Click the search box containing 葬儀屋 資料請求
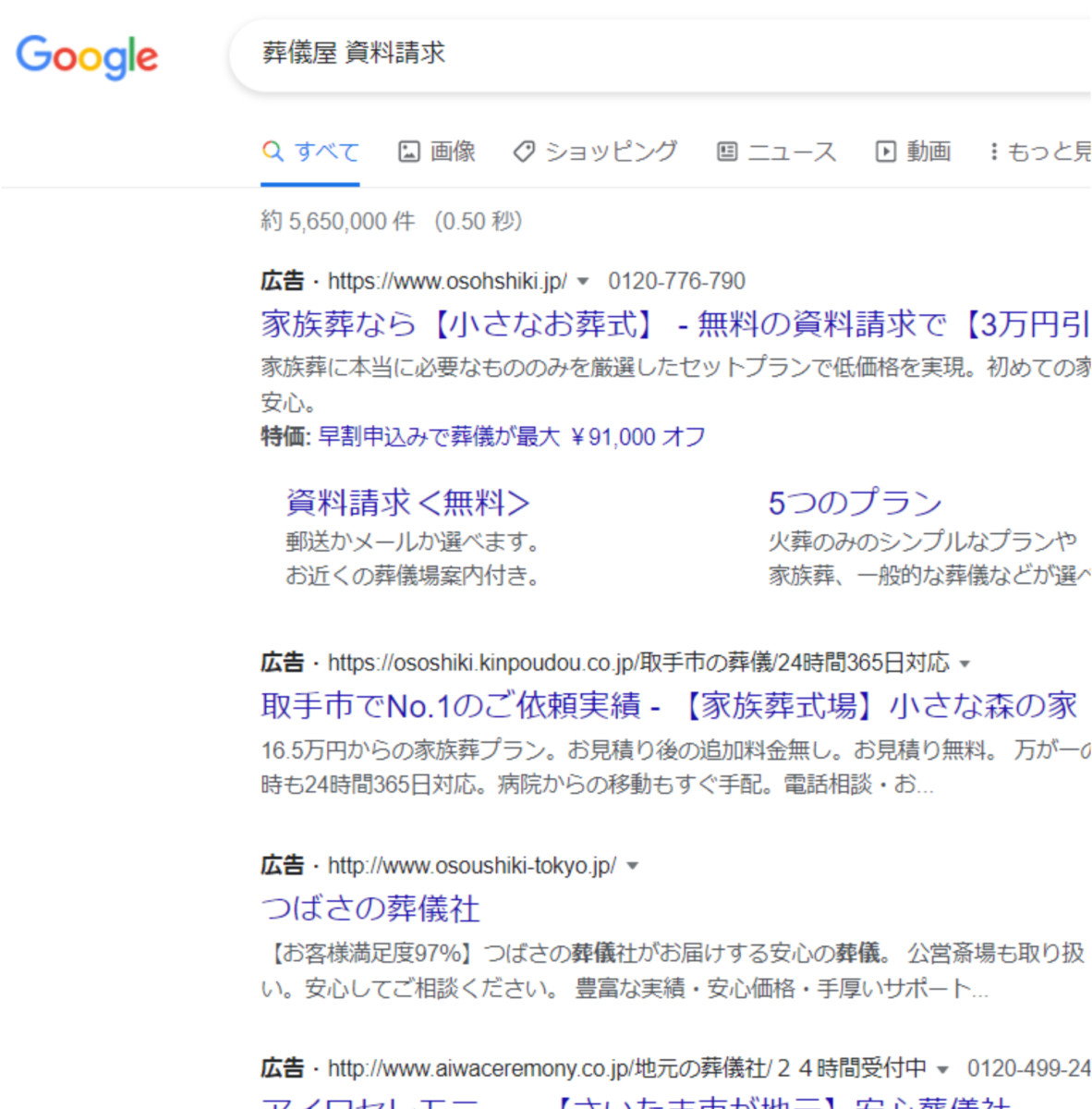 click(x=661, y=55)
